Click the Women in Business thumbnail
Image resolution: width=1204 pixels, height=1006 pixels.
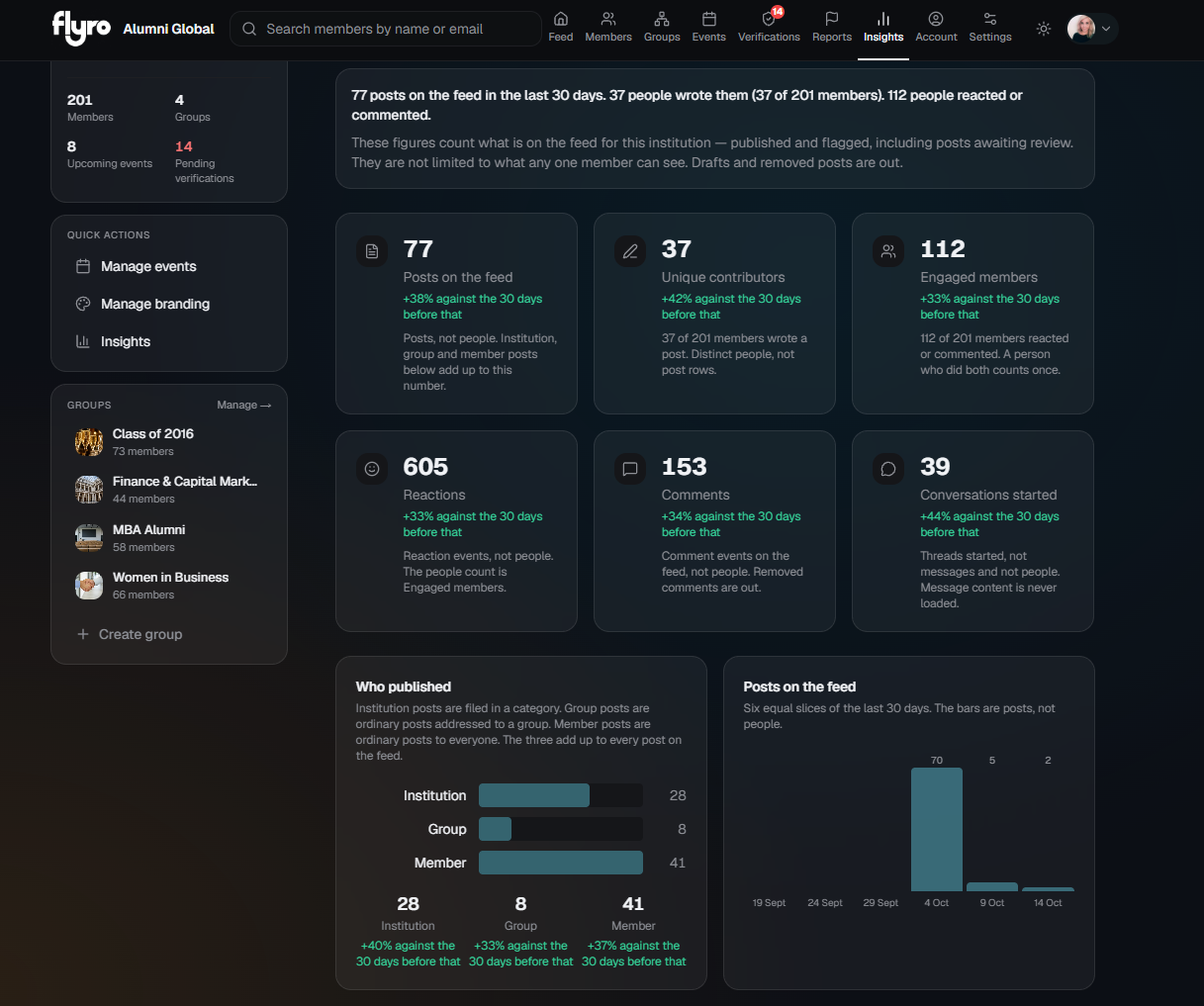pyautogui.click(x=89, y=586)
